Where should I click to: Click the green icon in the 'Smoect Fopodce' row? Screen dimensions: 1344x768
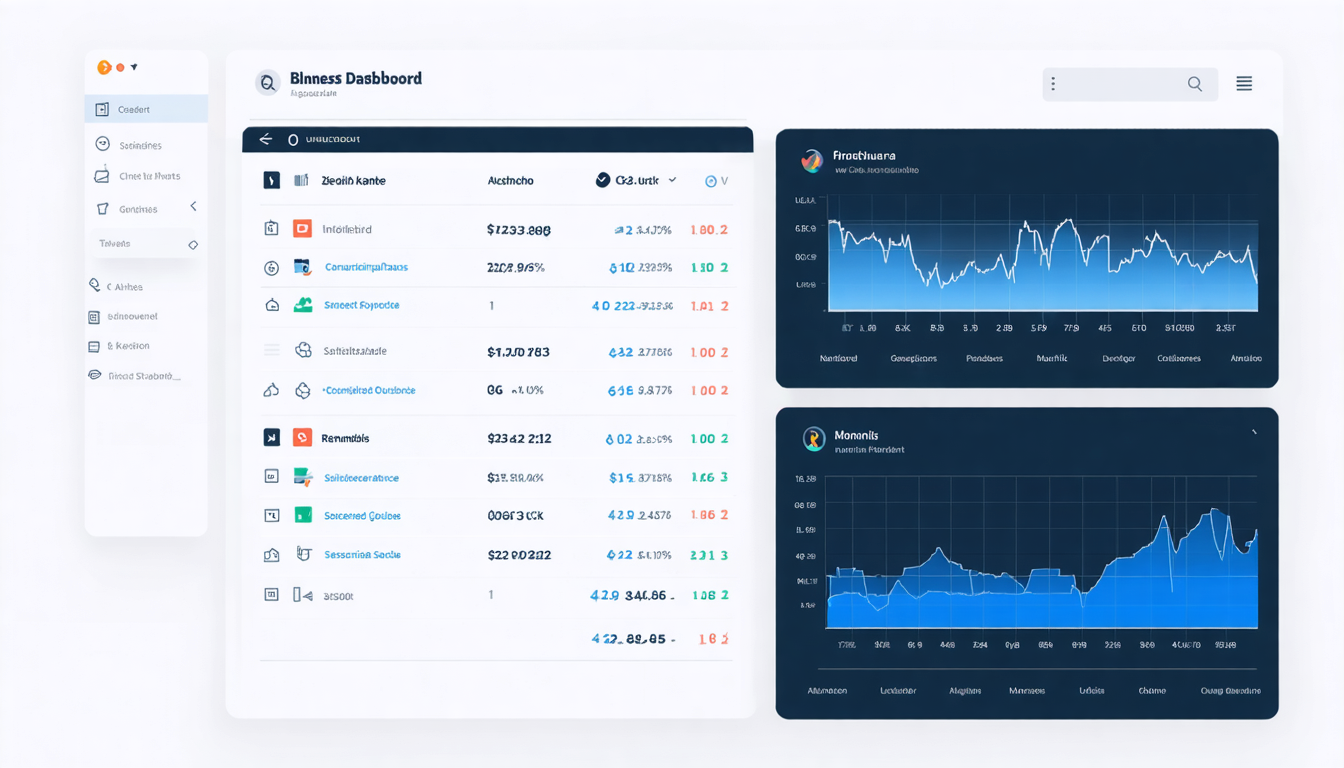tap(302, 305)
